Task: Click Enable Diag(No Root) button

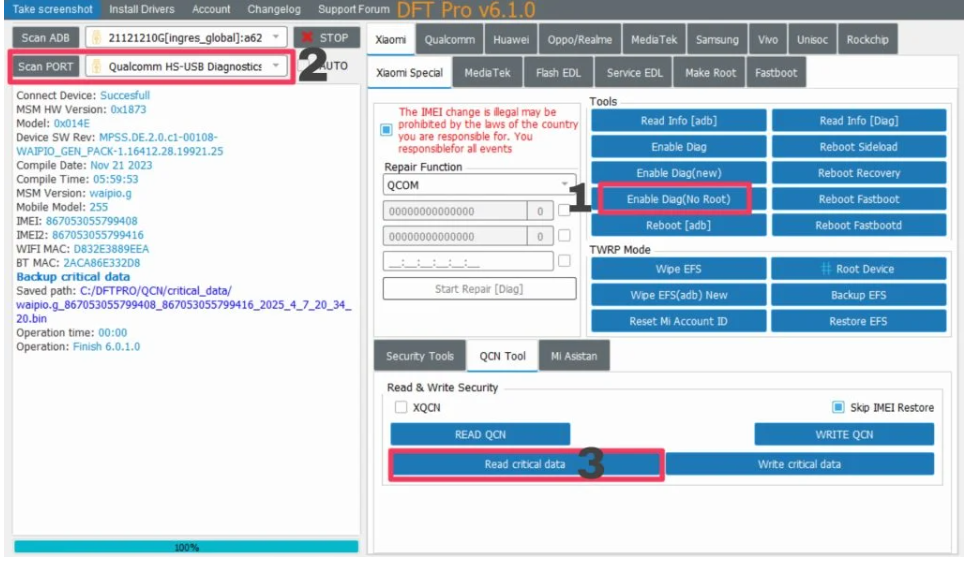Action: [678, 199]
